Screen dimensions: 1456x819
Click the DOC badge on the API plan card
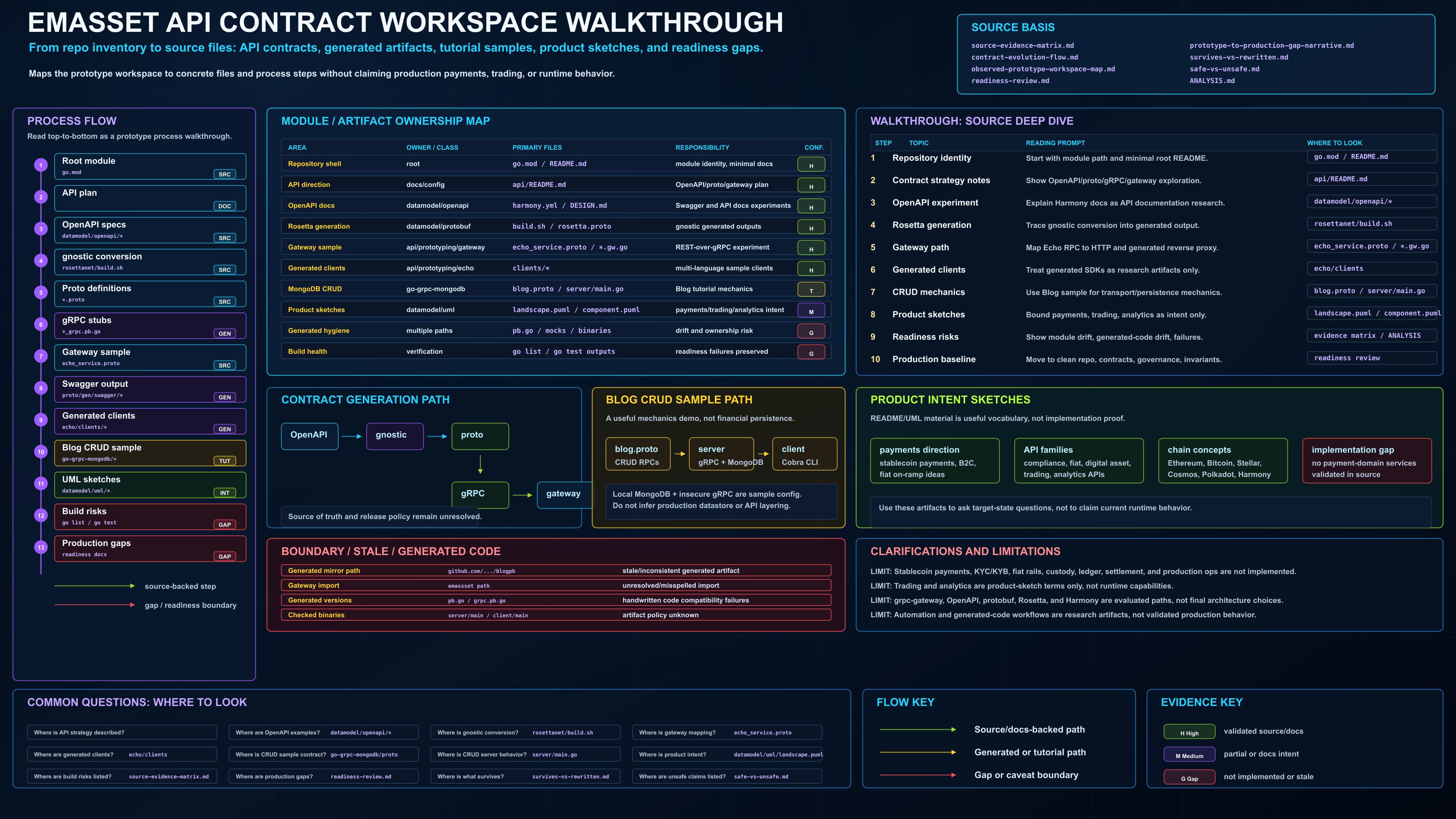coord(224,206)
